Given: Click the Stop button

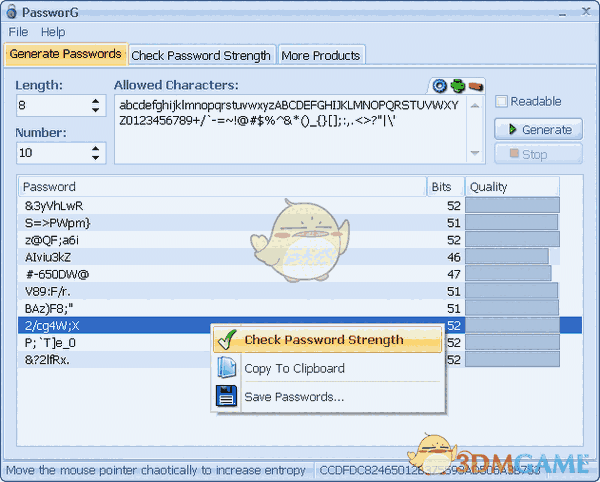Looking at the screenshot, I should [538, 154].
